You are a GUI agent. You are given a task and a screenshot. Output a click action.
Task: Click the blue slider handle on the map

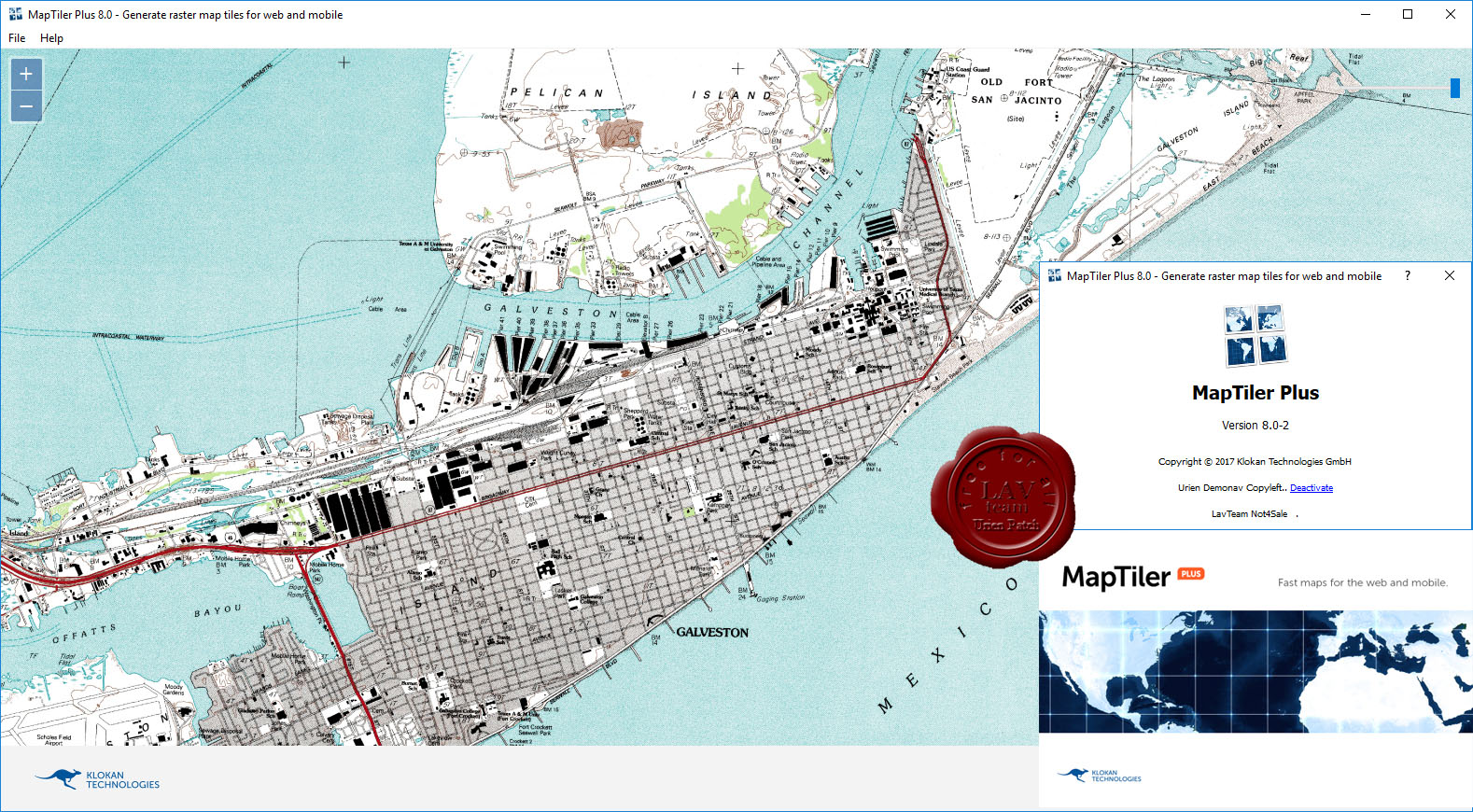tap(1454, 88)
